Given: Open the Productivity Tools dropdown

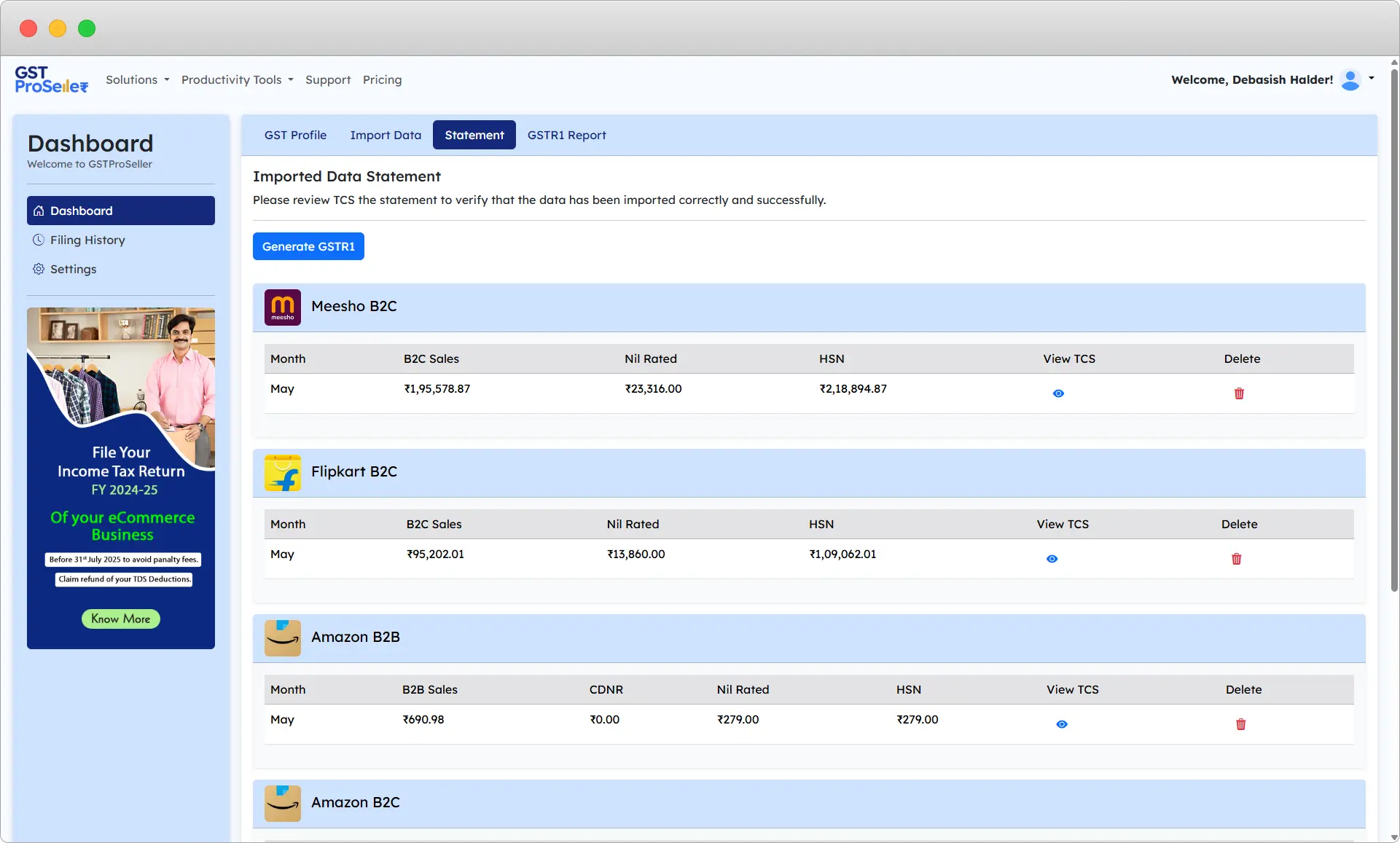Looking at the screenshot, I should pos(237,80).
